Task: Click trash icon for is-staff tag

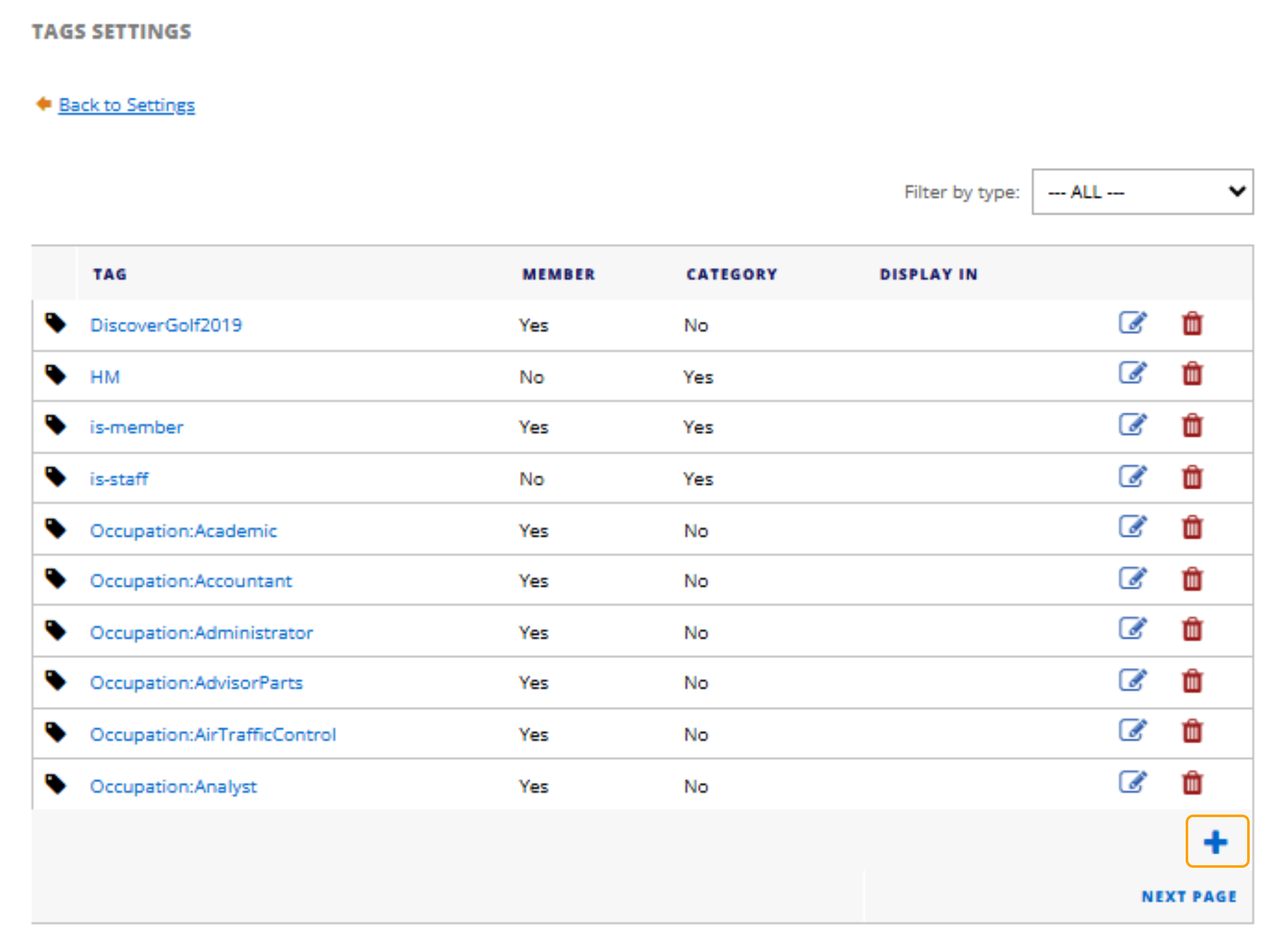Action: point(1191,478)
